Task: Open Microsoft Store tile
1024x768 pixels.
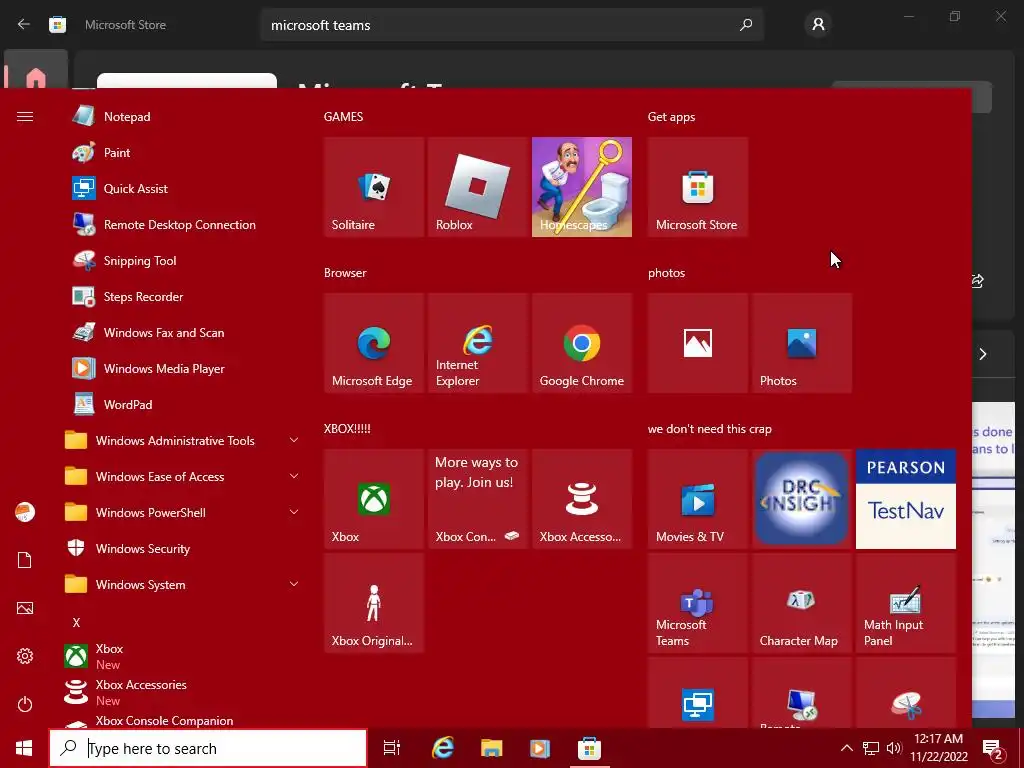Action: (x=697, y=187)
